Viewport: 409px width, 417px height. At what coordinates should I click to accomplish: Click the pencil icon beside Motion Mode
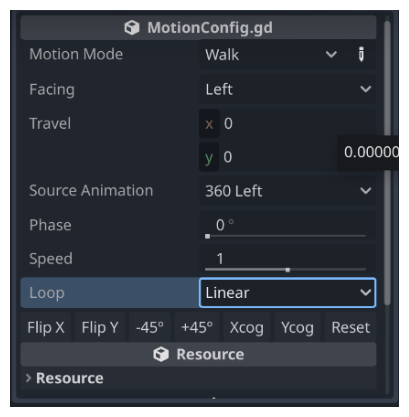pyautogui.click(x=361, y=54)
